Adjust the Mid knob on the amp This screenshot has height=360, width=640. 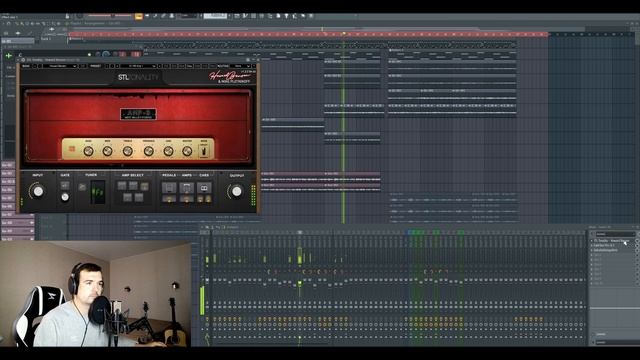pyautogui.click(x=107, y=151)
